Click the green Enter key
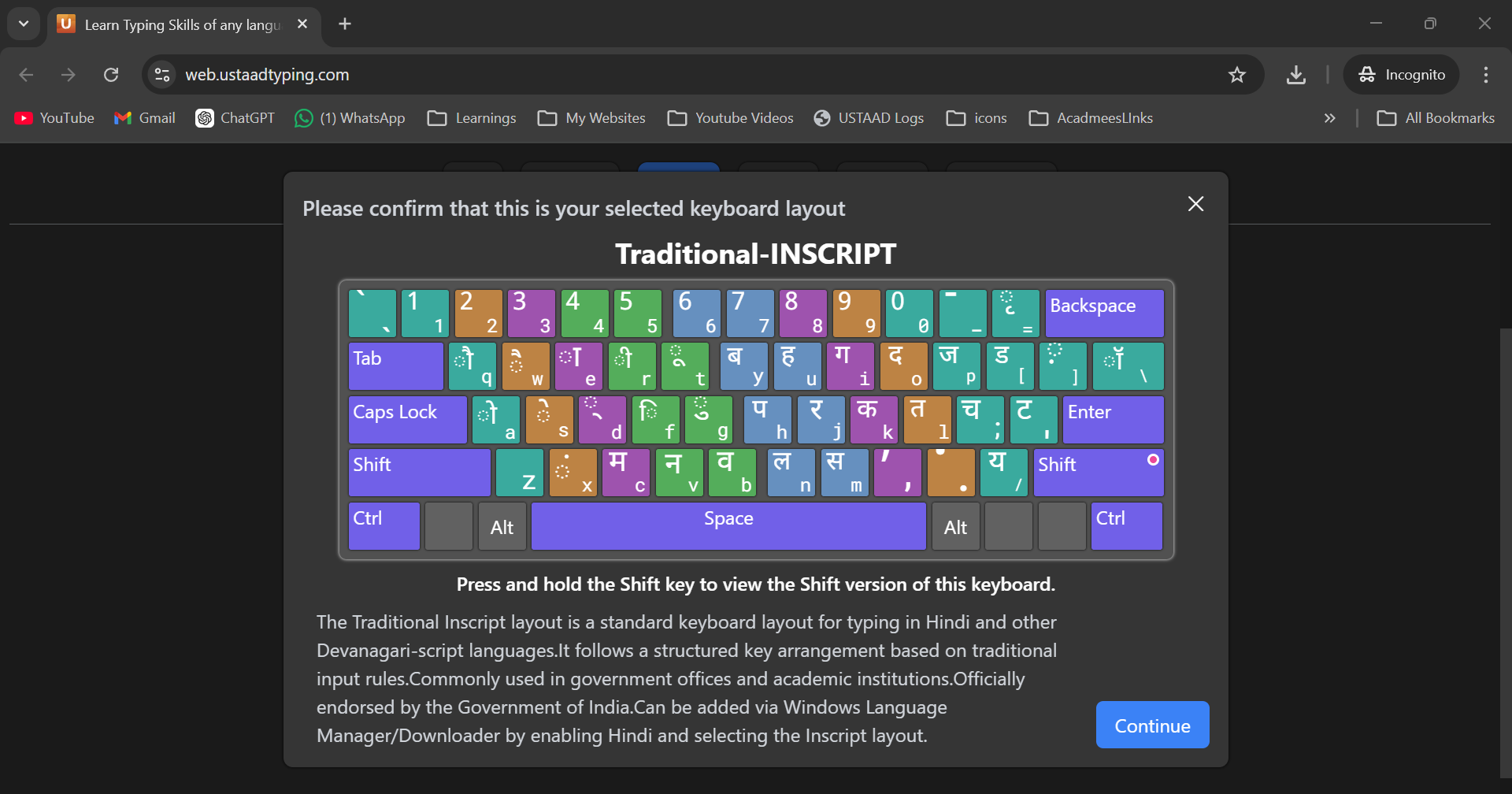The height and width of the screenshot is (794, 1512). pos(1112,419)
